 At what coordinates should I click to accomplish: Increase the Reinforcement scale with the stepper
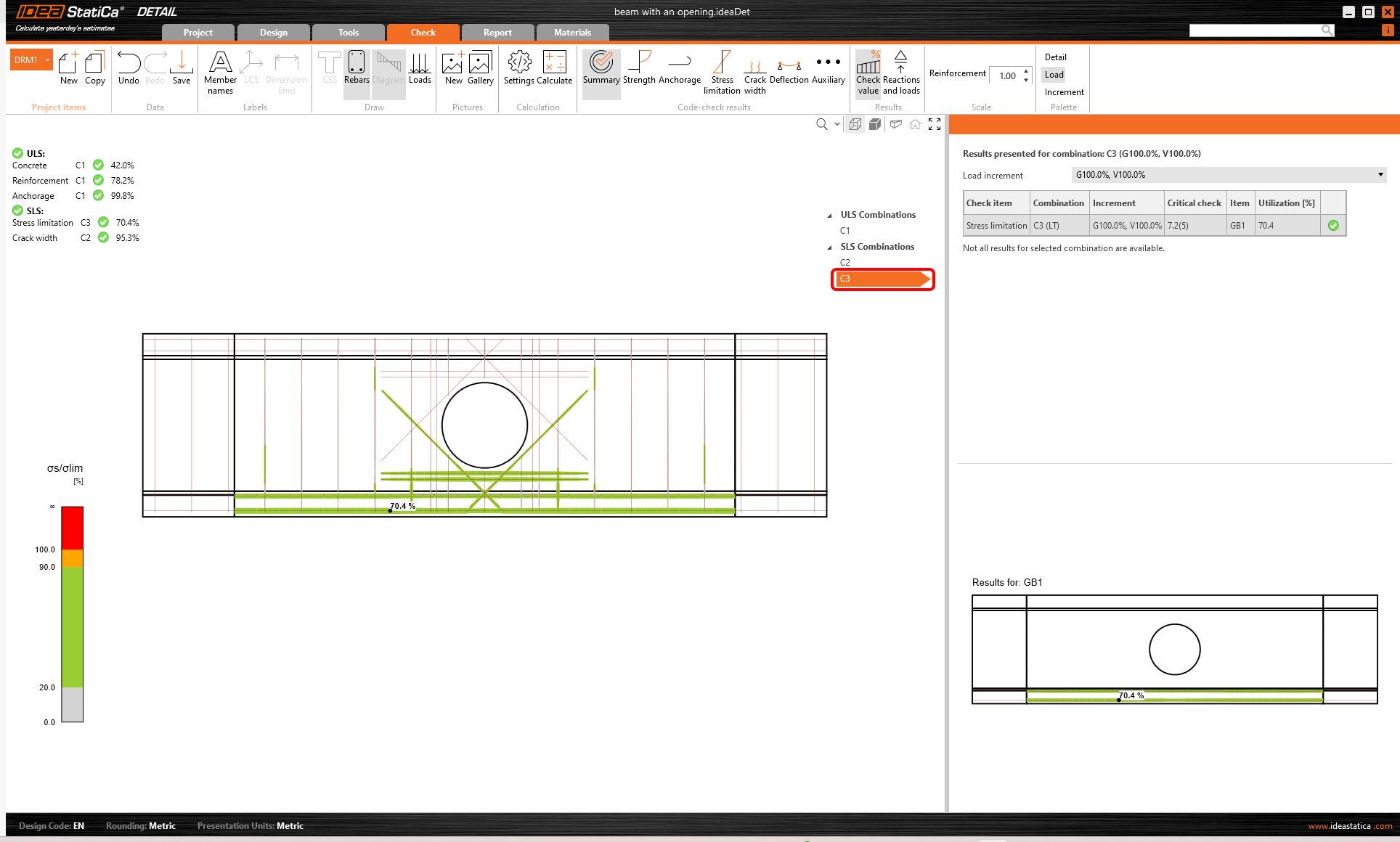click(1025, 70)
